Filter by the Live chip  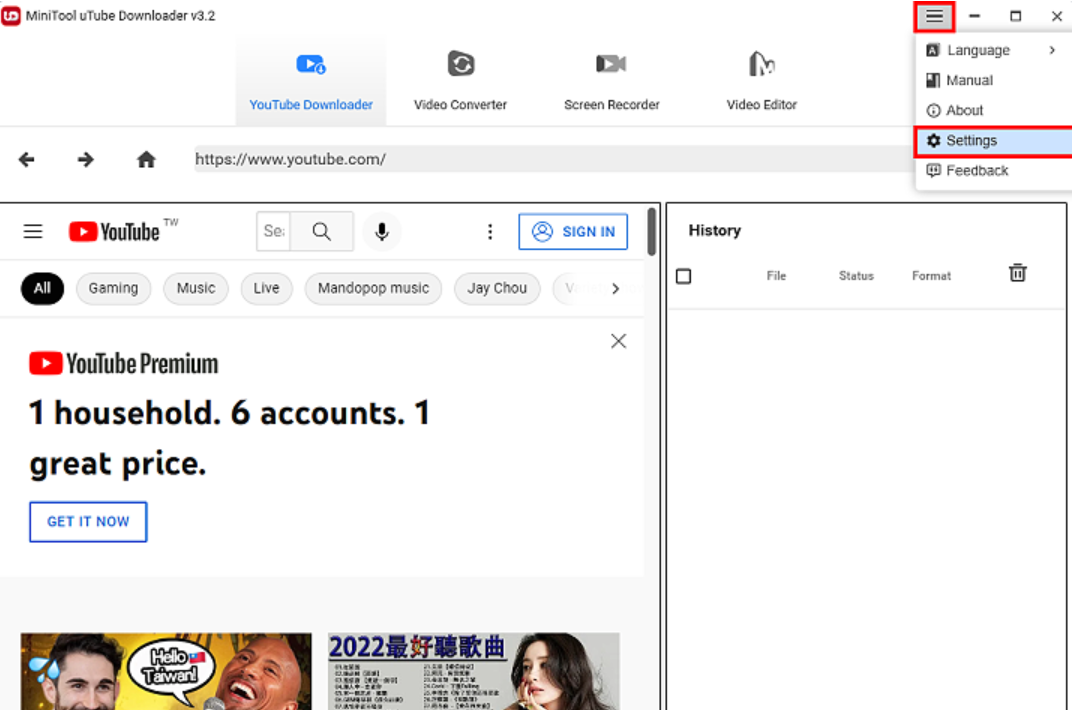(267, 288)
